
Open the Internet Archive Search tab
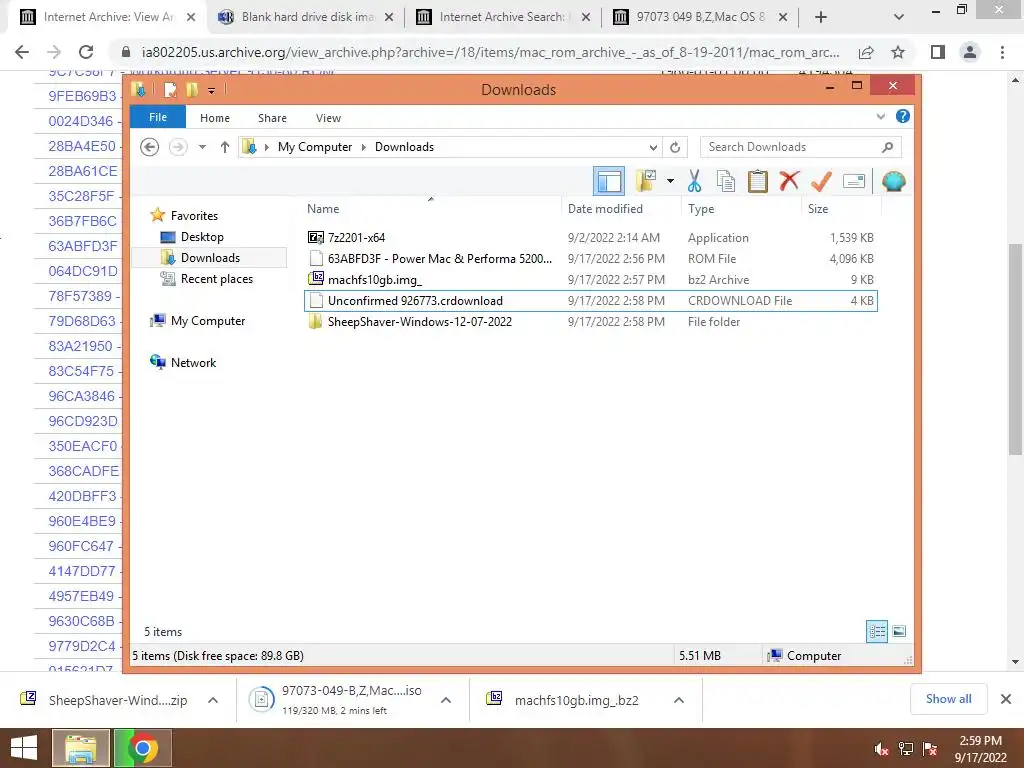(501, 17)
